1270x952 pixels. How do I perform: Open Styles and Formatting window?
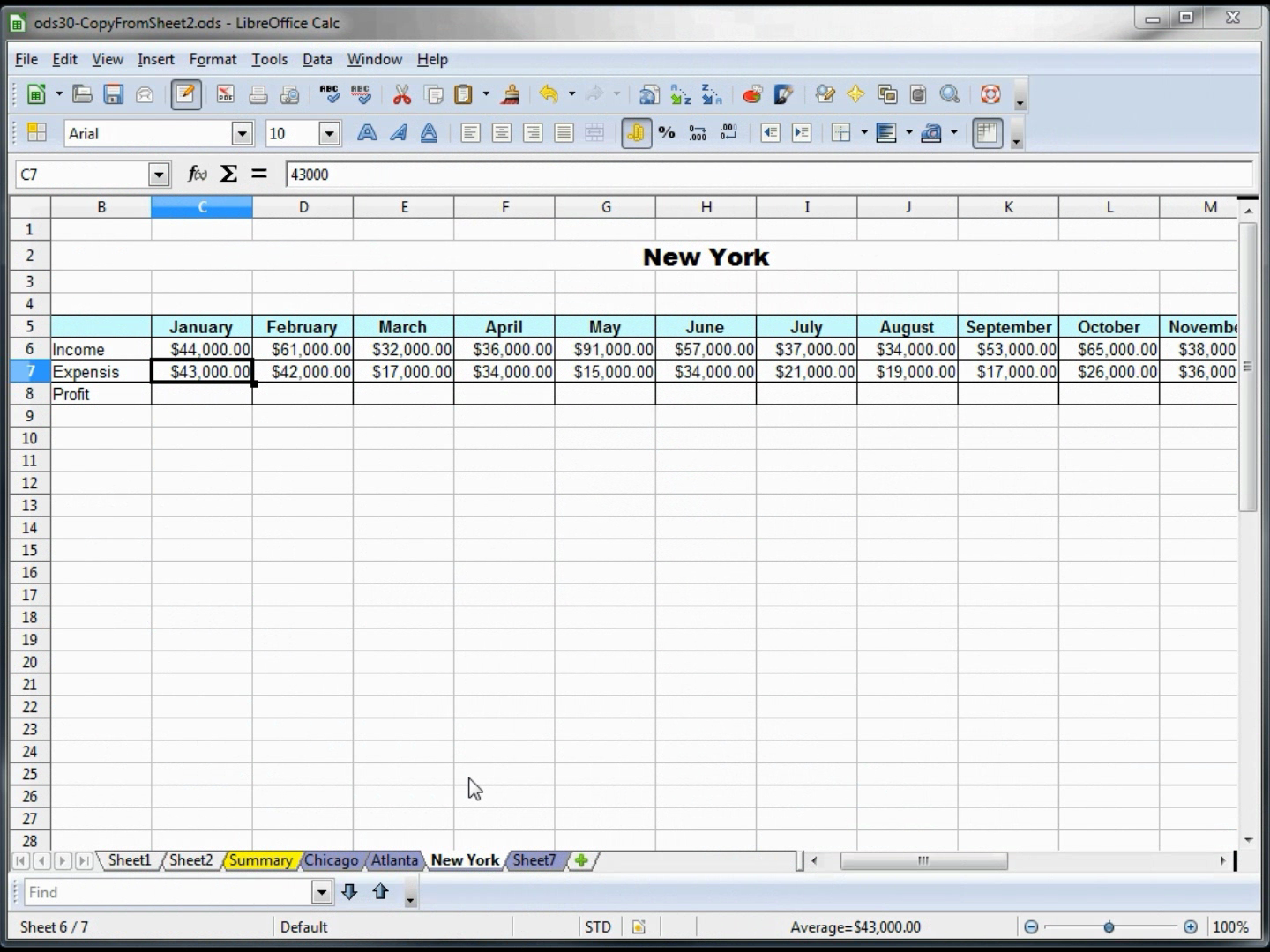pos(37,133)
